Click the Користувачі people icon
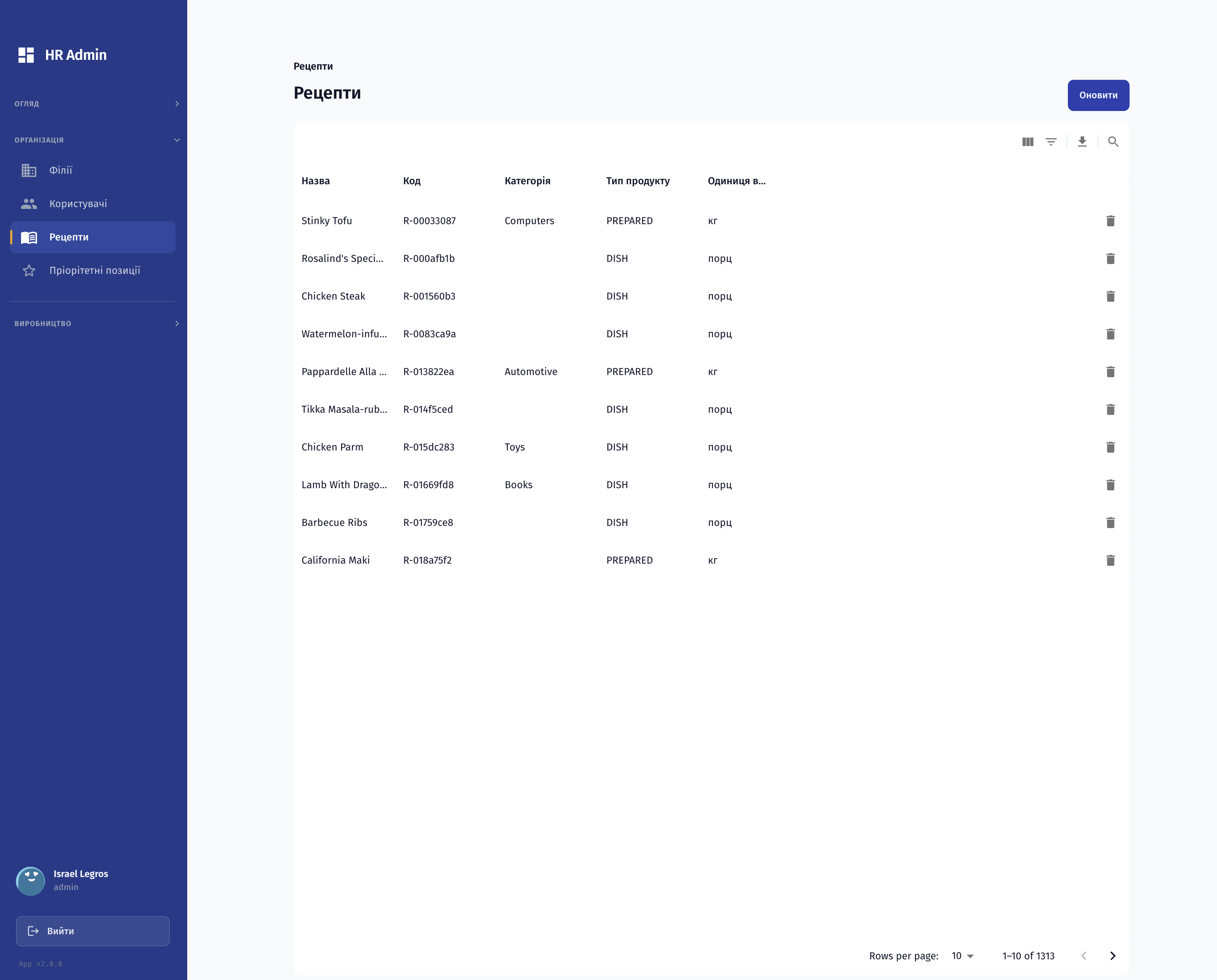The image size is (1217, 980). click(x=29, y=204)
